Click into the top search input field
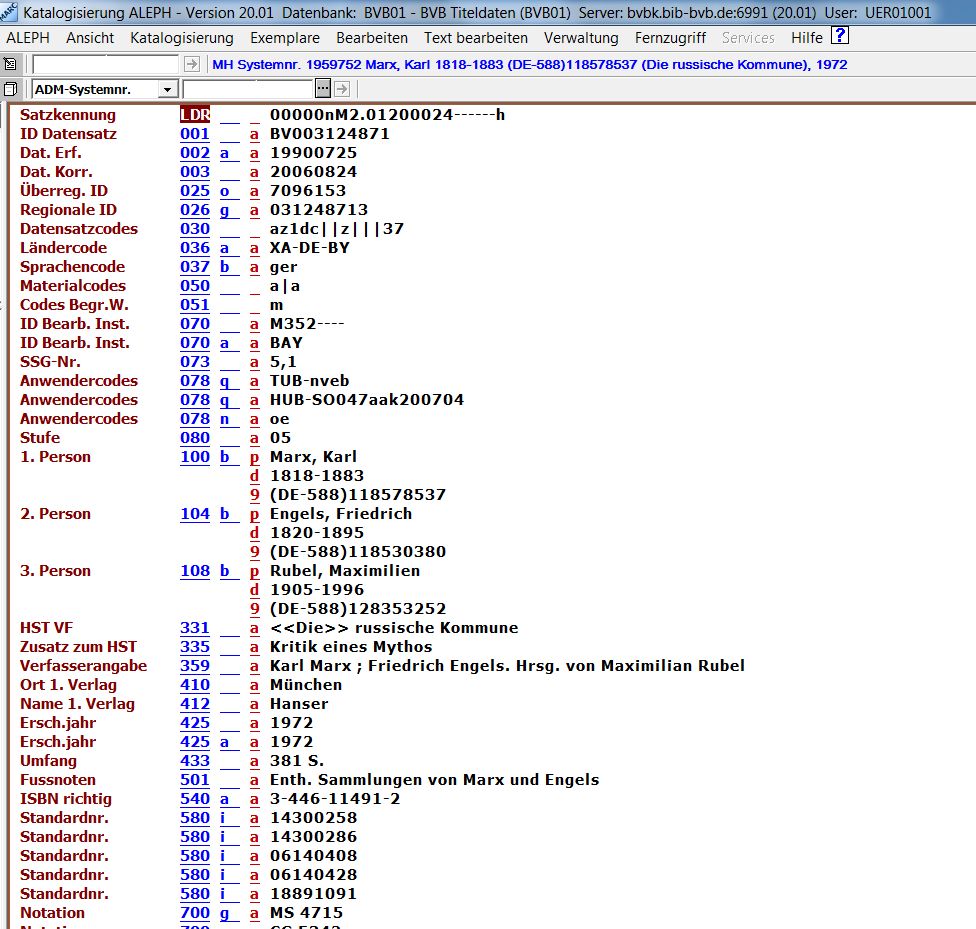 [x=106, y=64]
